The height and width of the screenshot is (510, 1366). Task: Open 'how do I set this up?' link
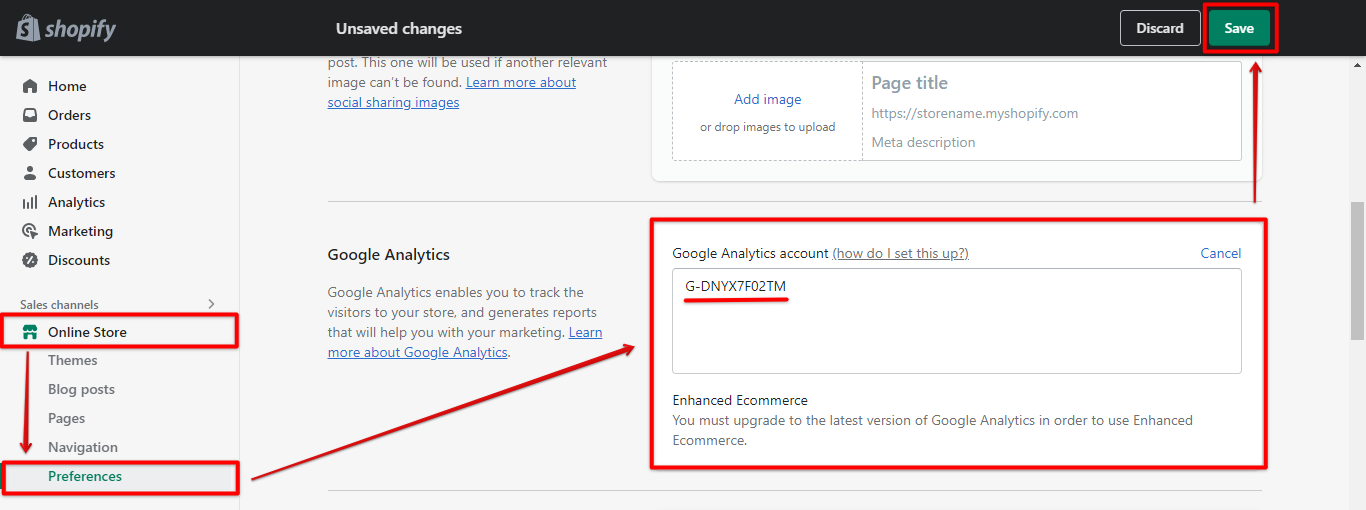(900, 253)
